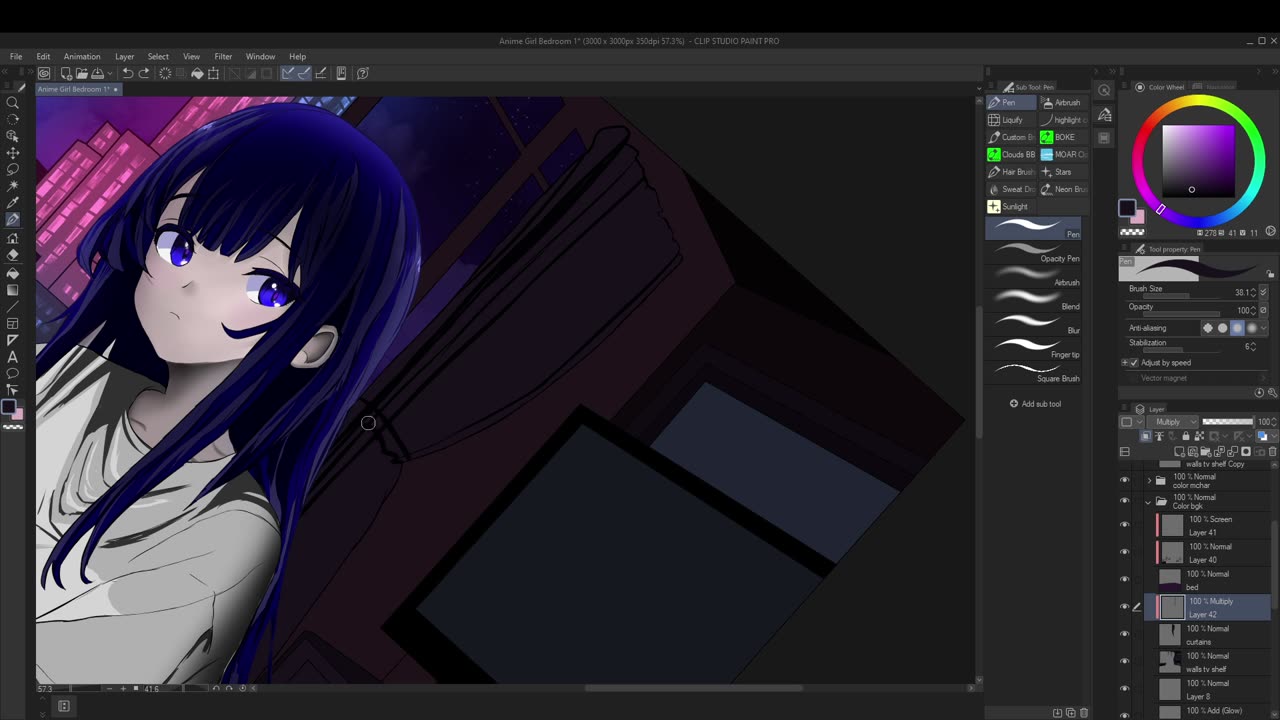
Task: Open the Multiply blending mode dropdown
Action: [x=1172, y=422]
